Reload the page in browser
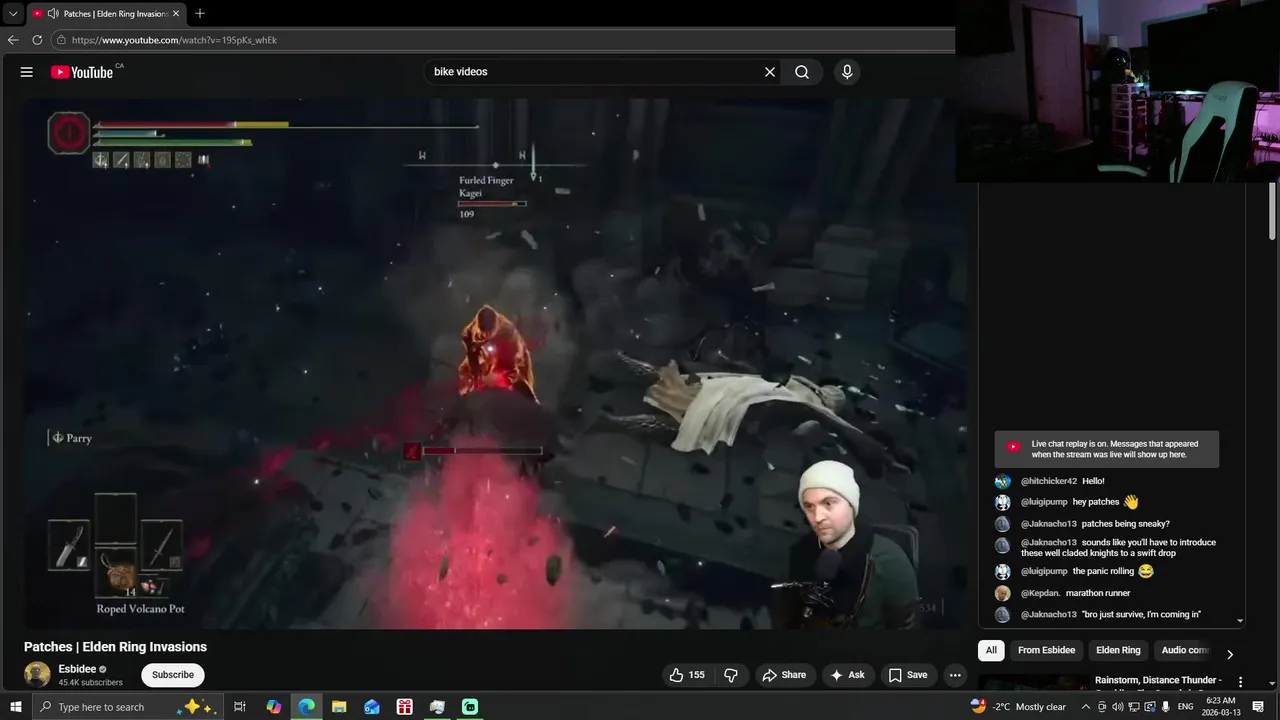This screenshot has width=1280, height=720. tap(37, 40)
